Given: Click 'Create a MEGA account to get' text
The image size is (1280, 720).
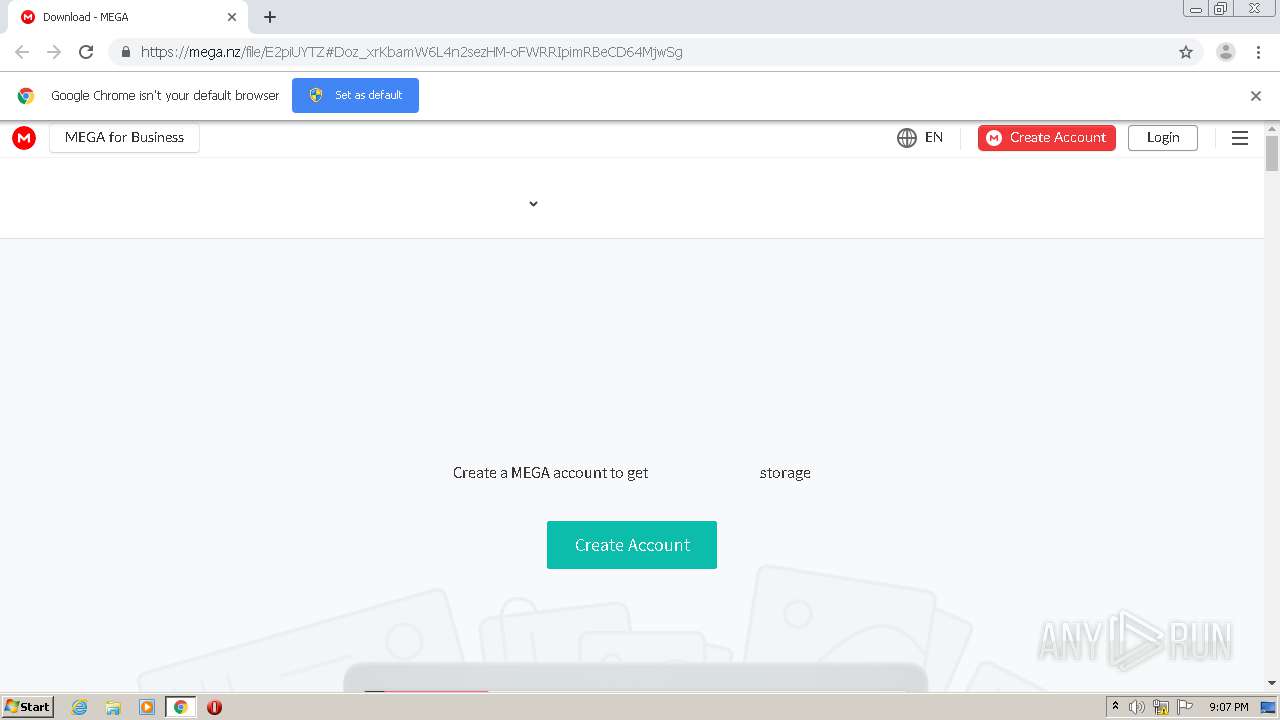Looking at the screenshot, I should point(550,473).
